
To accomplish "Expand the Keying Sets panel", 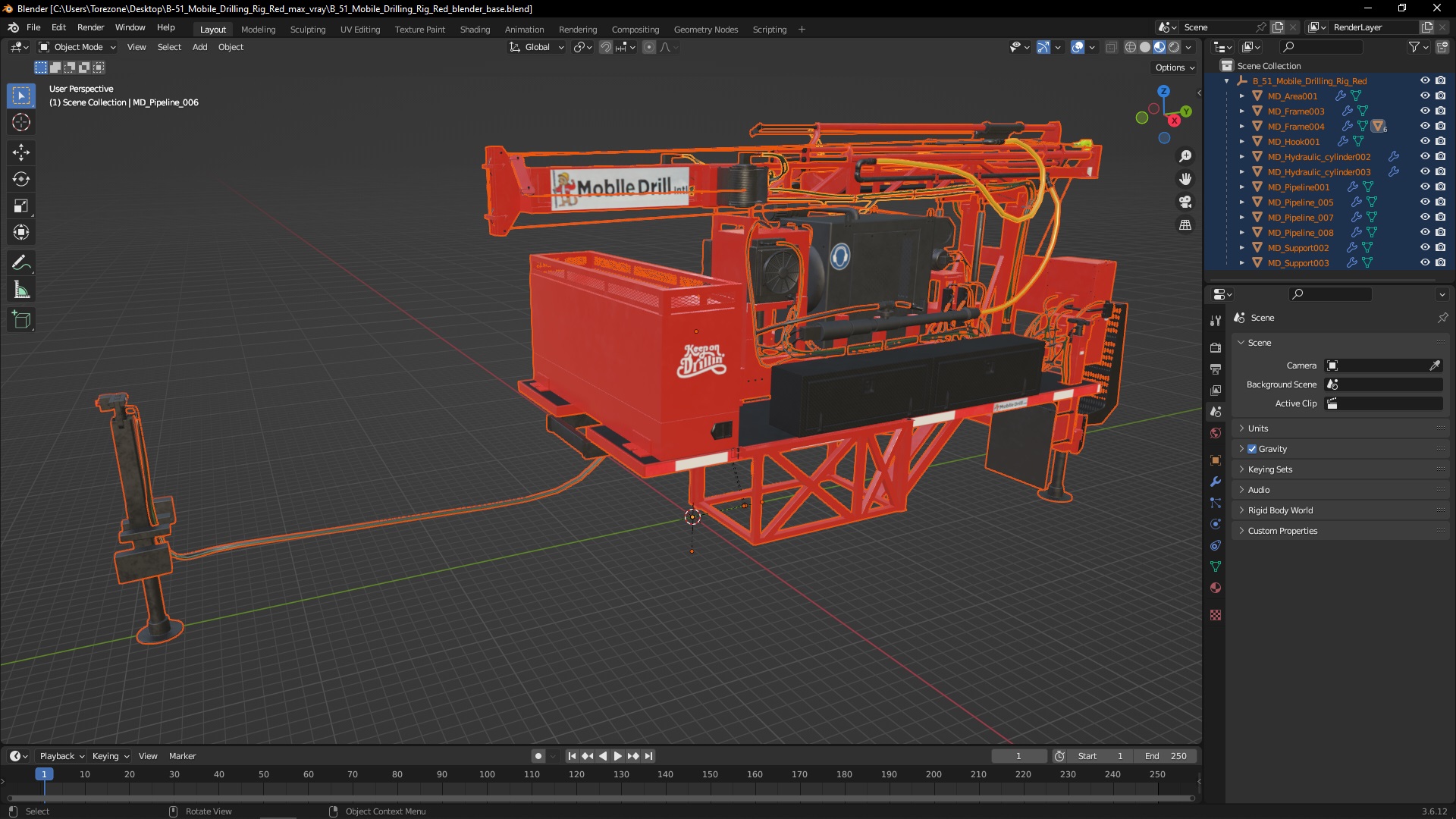I will coord(1340,469).
